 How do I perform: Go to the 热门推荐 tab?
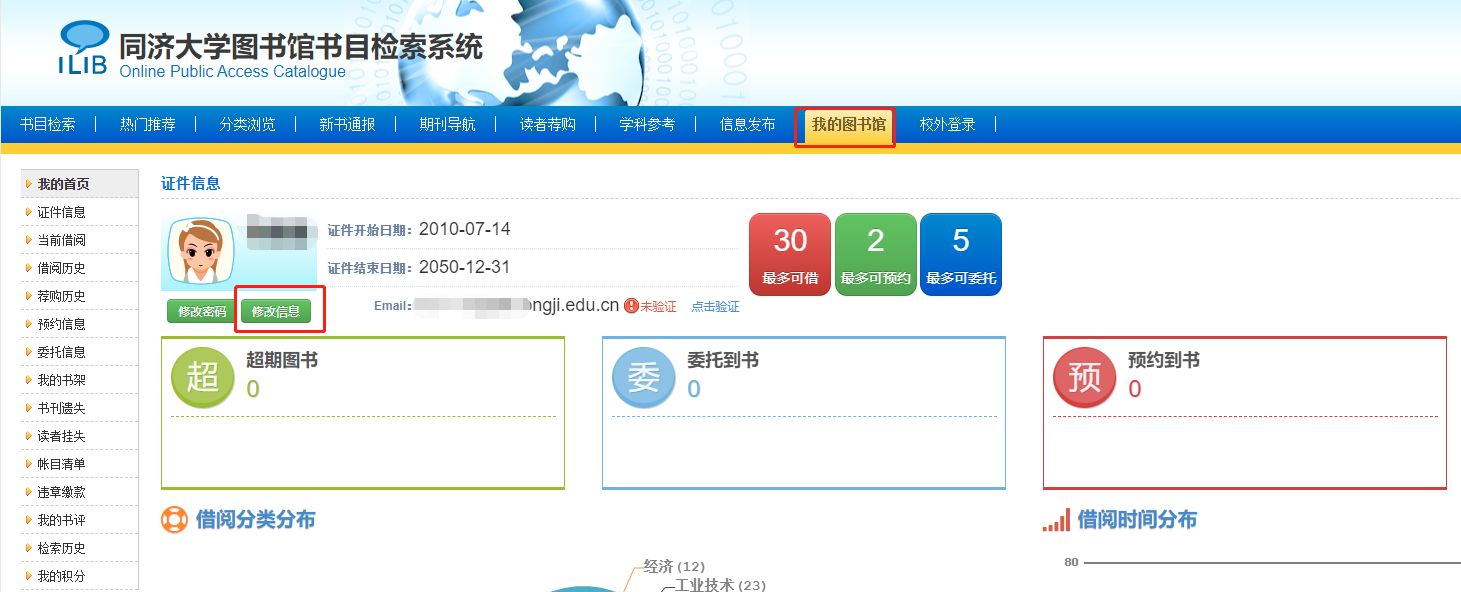[147, 125]
